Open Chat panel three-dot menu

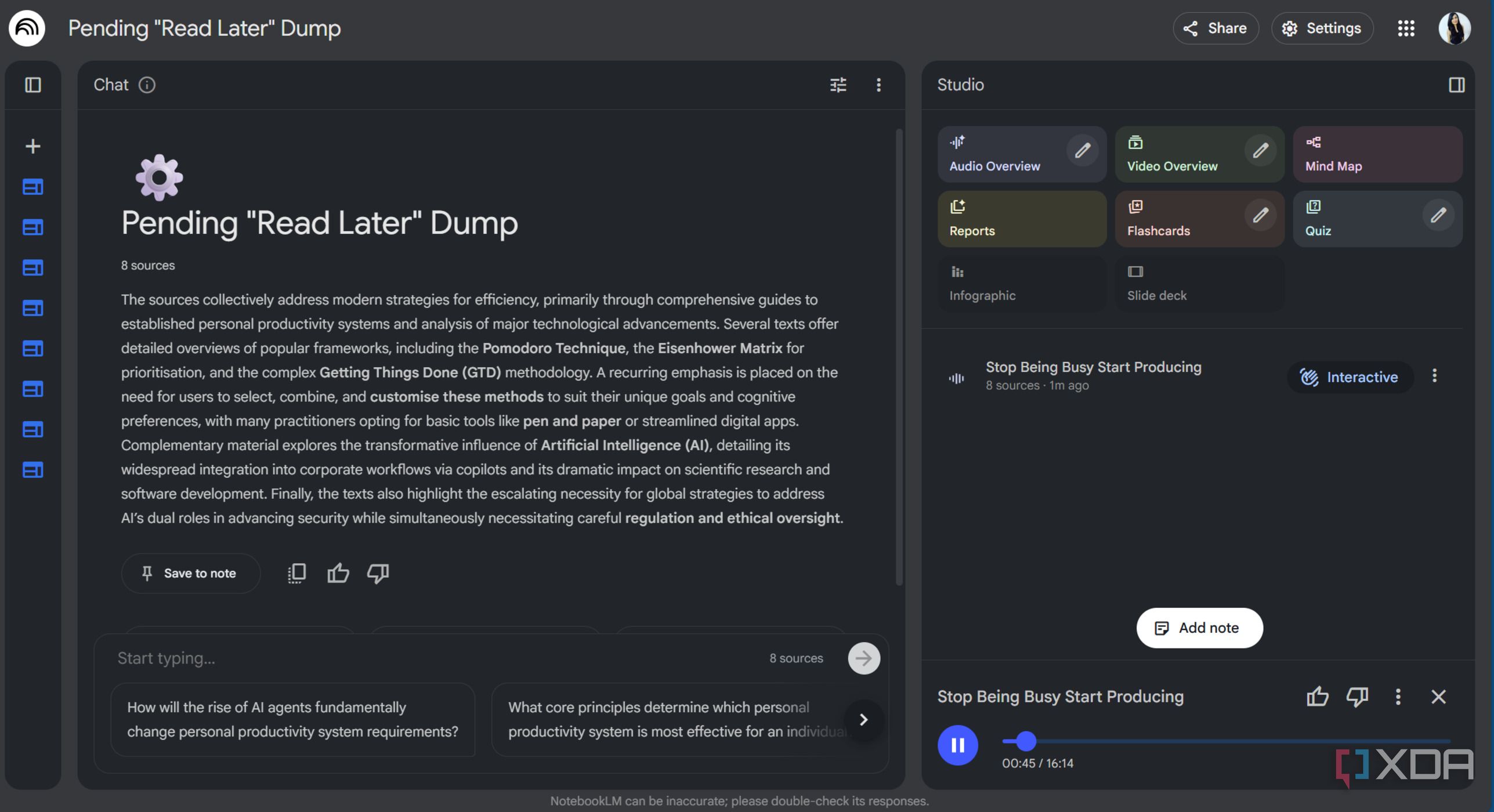tap(878, 85)
